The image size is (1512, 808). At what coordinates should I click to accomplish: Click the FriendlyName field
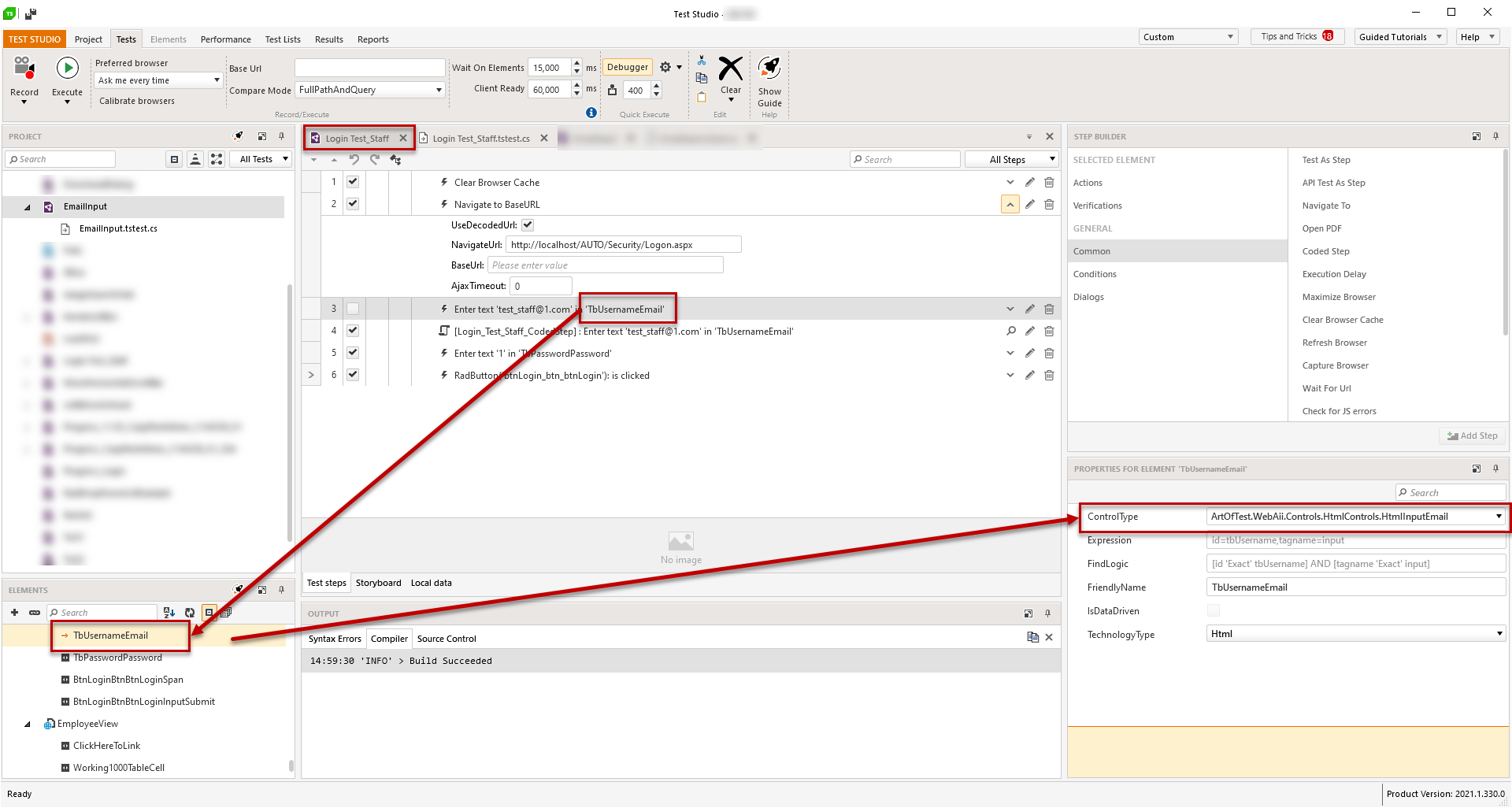[1356, 587]
